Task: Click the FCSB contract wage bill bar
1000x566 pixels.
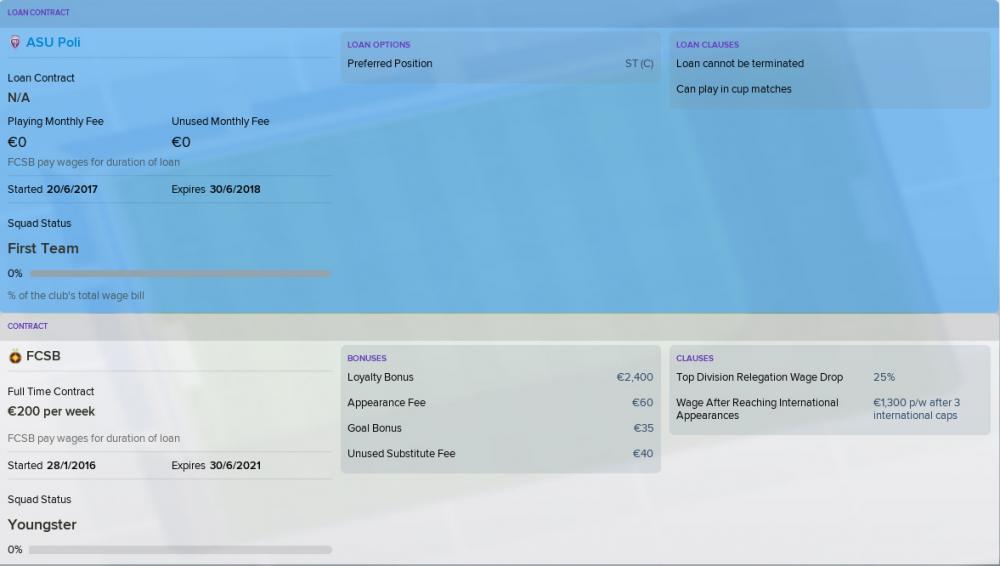Action: click(x=180, y=549)
